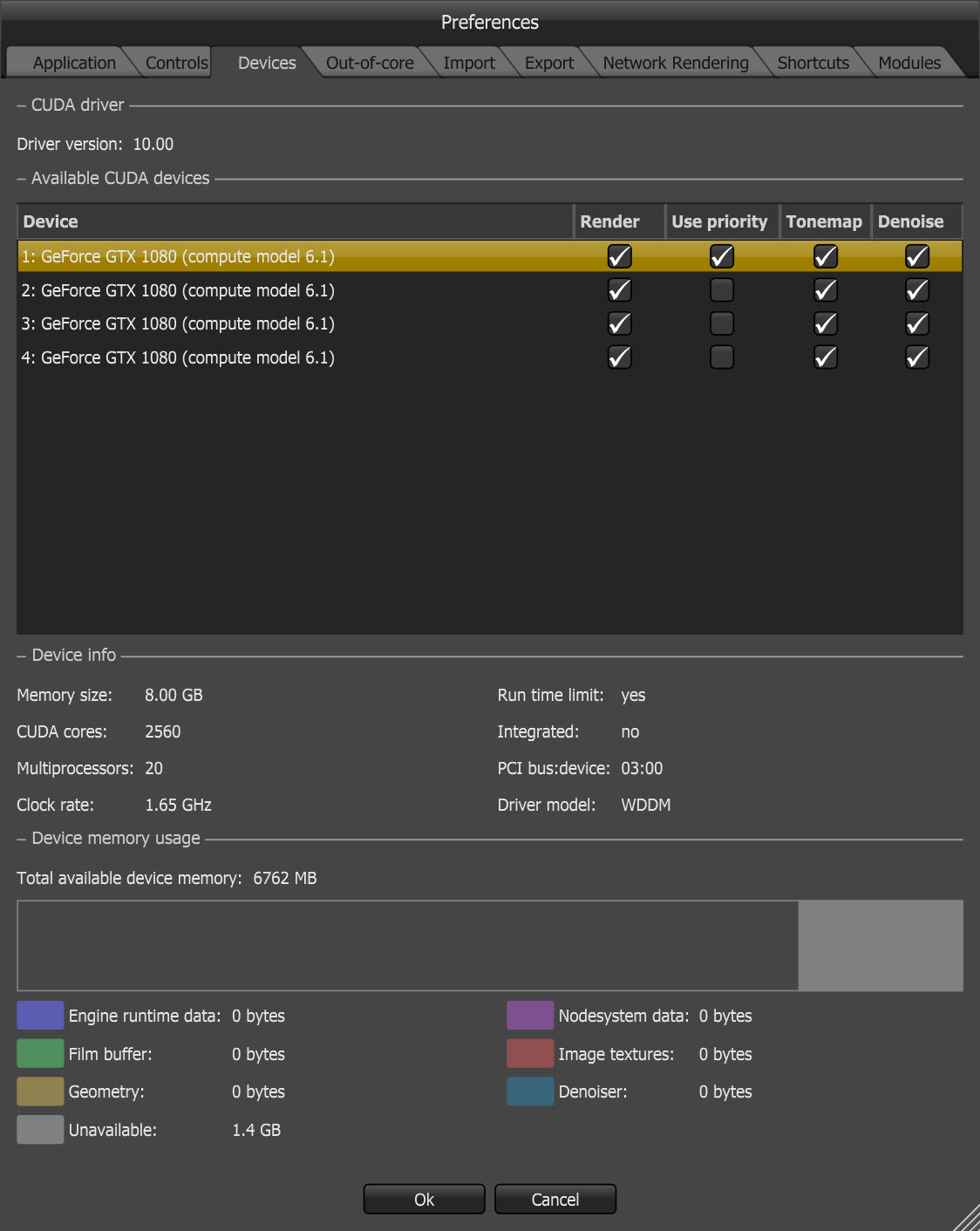Click the Ok button
980x1231 pixels.
424,1200
